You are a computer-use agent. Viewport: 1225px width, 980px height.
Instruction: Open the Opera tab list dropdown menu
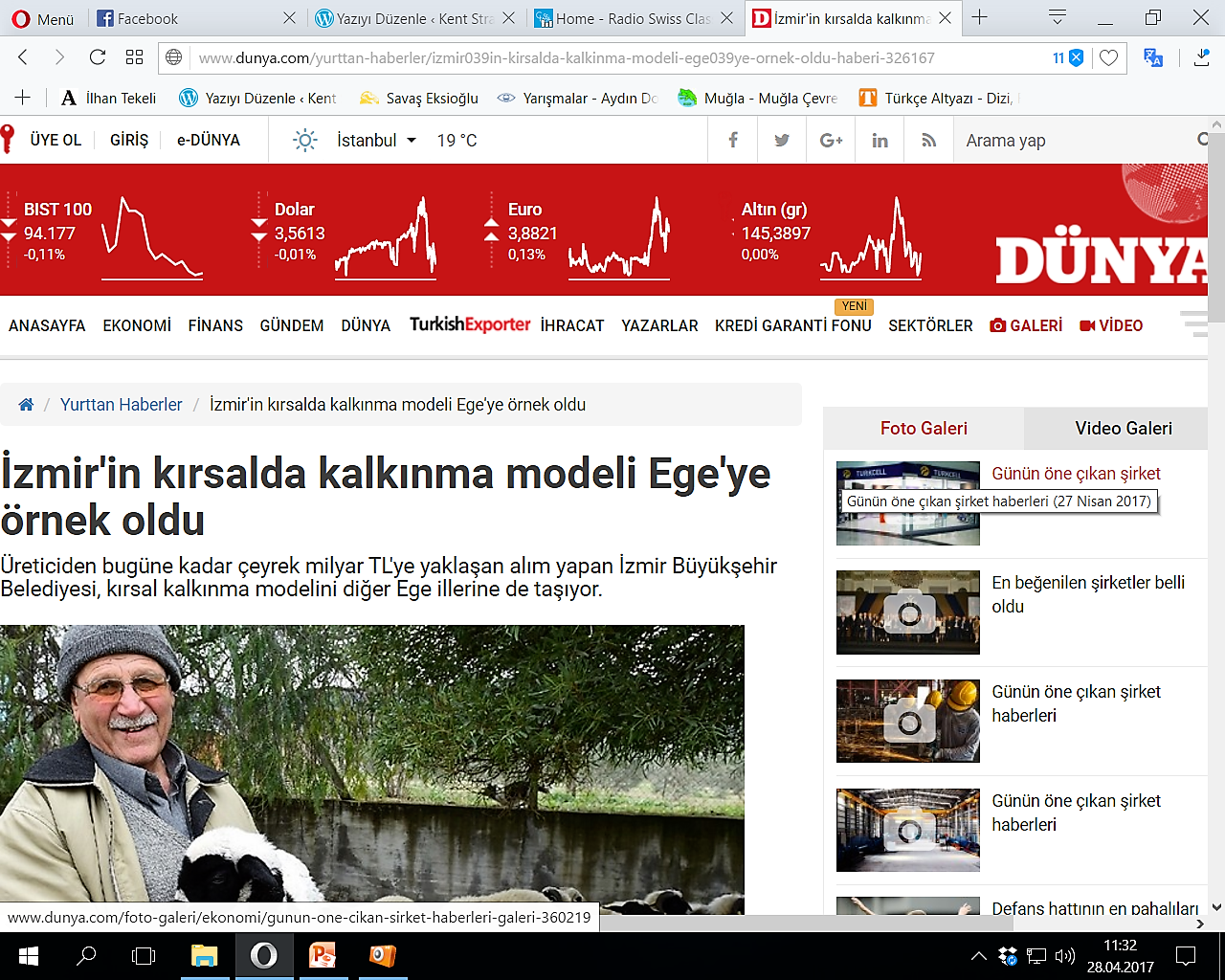click(x=1058, y=18)
